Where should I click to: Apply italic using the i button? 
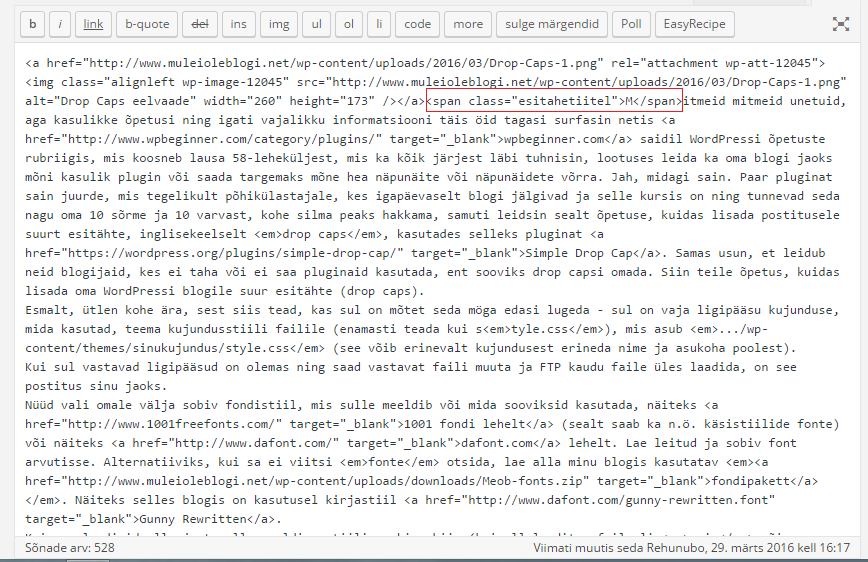coord(60,23)
